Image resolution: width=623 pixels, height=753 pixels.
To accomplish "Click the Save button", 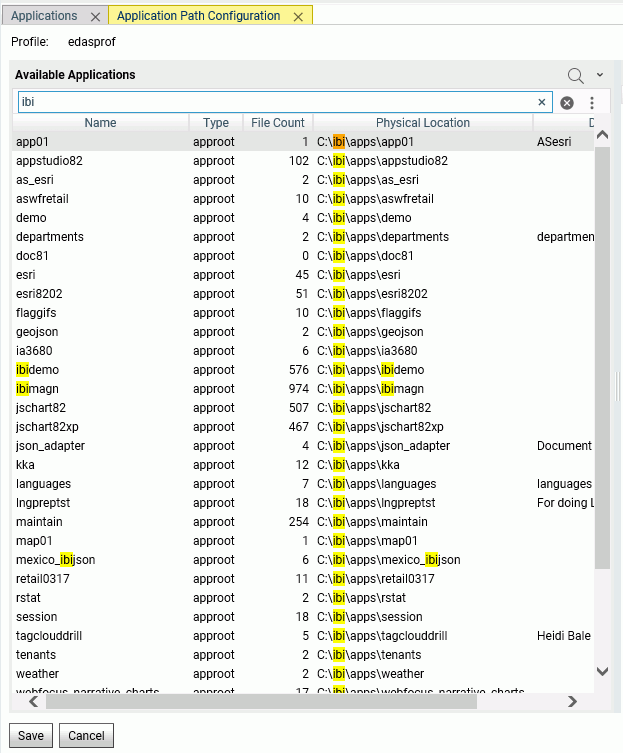I will [x=31, y=735].
